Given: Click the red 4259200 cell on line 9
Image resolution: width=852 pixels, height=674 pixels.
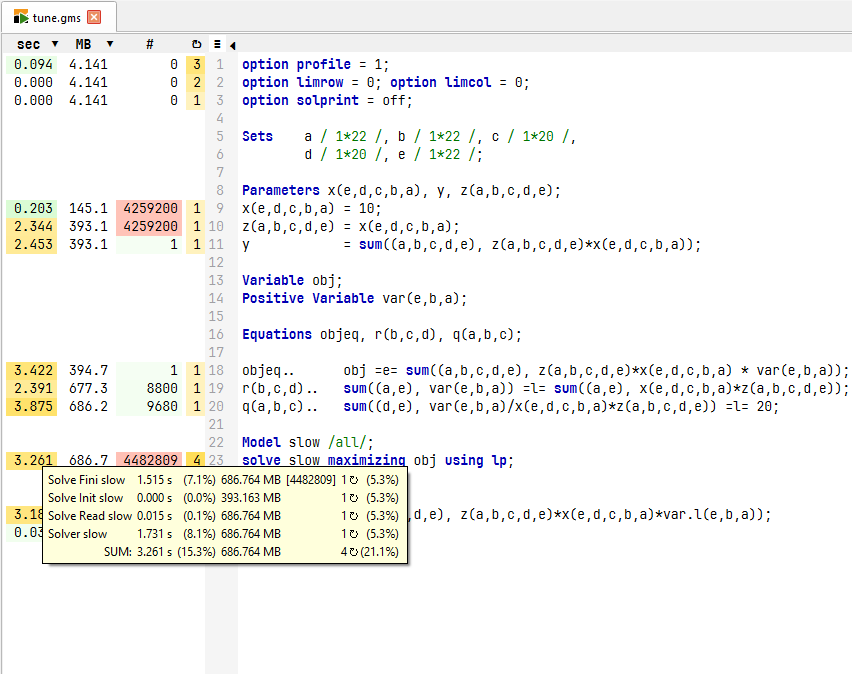Looking at the screenshot, I should (x=149, y=208).
